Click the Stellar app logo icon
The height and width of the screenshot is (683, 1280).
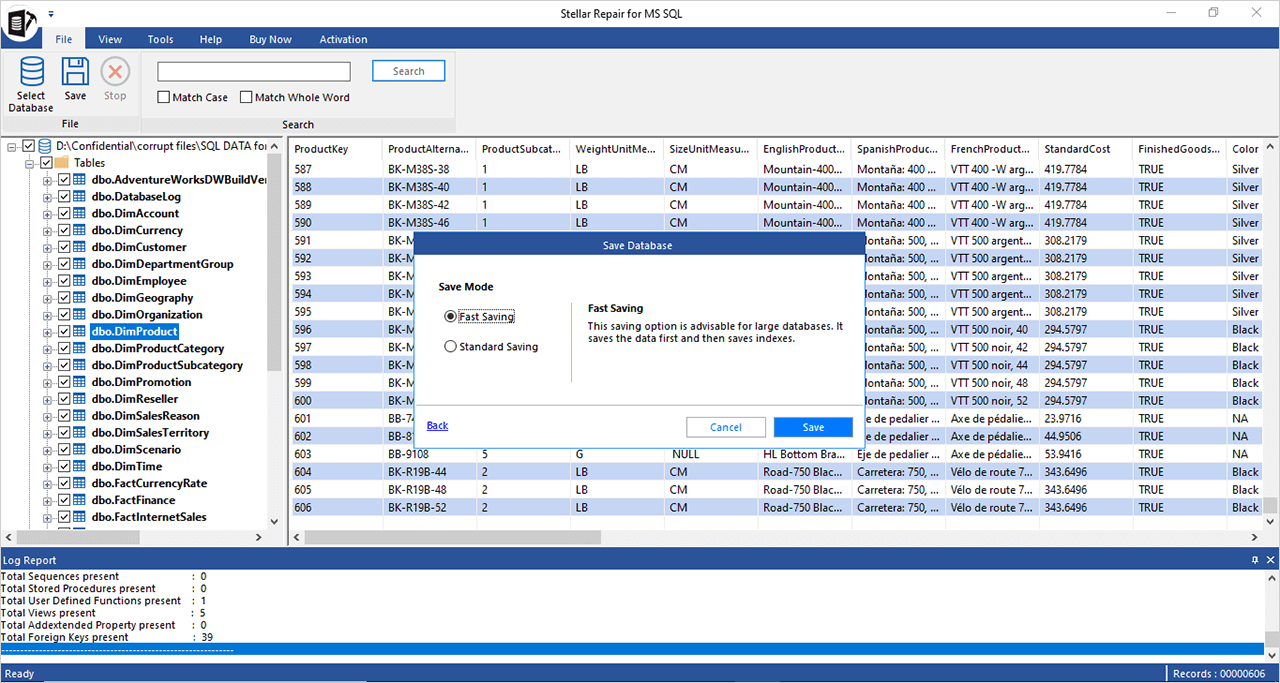click(x=20, y=25)
